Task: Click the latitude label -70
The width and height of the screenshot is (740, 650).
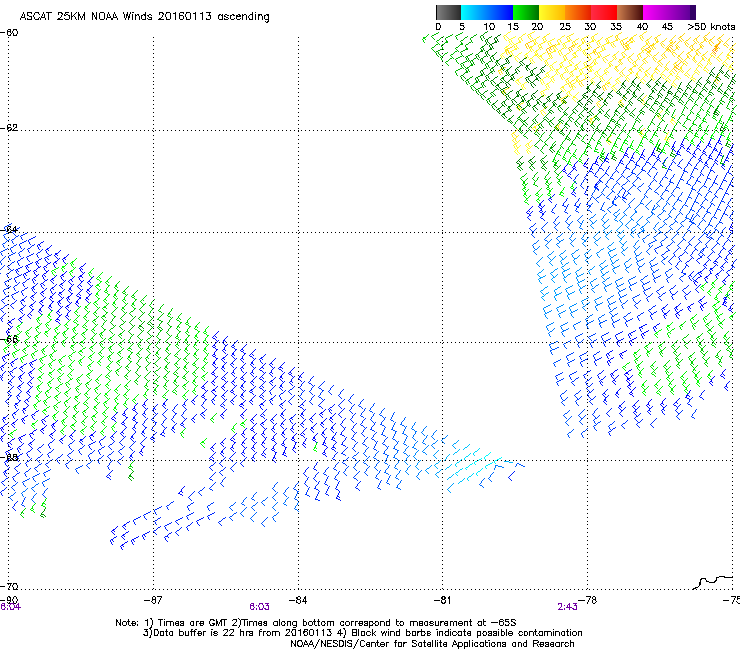Action: click(x=9, y=586)
